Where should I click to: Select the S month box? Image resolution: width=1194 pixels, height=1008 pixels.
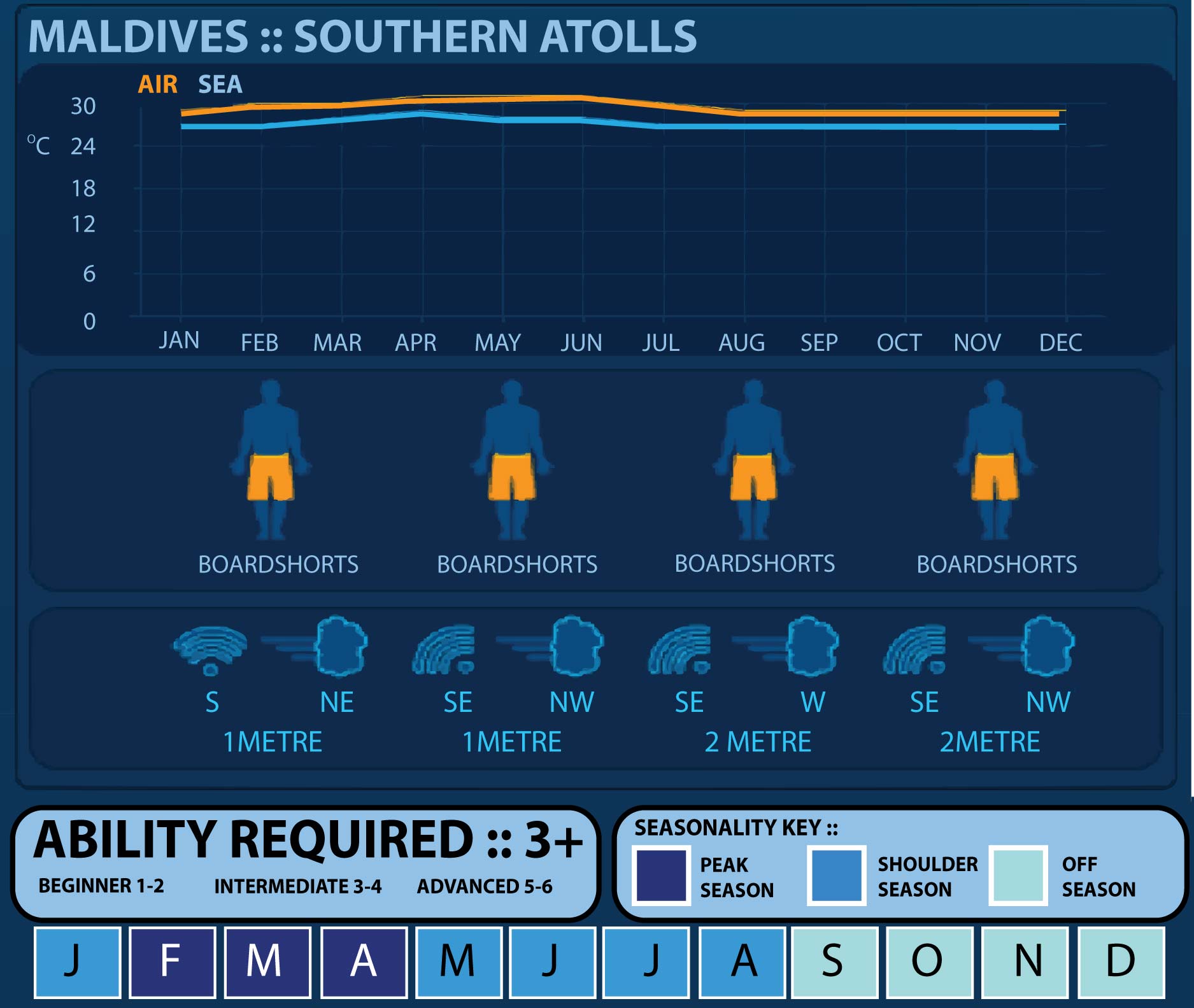834,962
